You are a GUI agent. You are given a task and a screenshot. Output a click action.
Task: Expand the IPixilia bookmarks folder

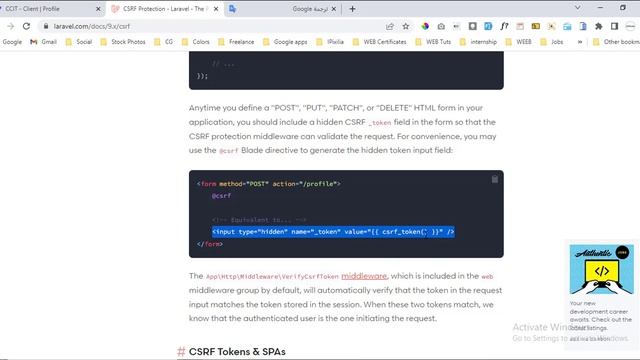tap(330, 42)
